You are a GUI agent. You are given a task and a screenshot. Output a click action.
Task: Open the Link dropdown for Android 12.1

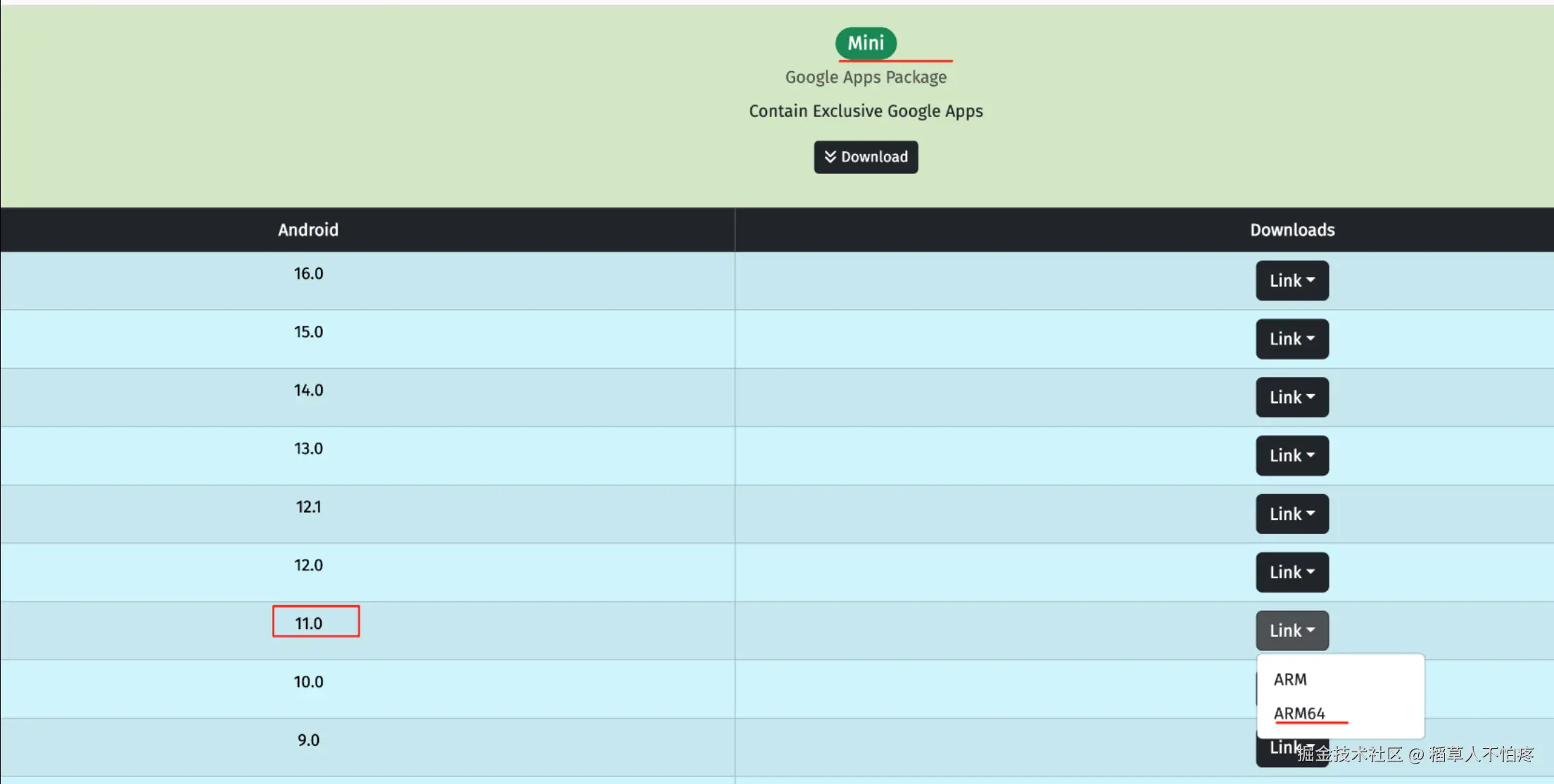pos(1291,514)
